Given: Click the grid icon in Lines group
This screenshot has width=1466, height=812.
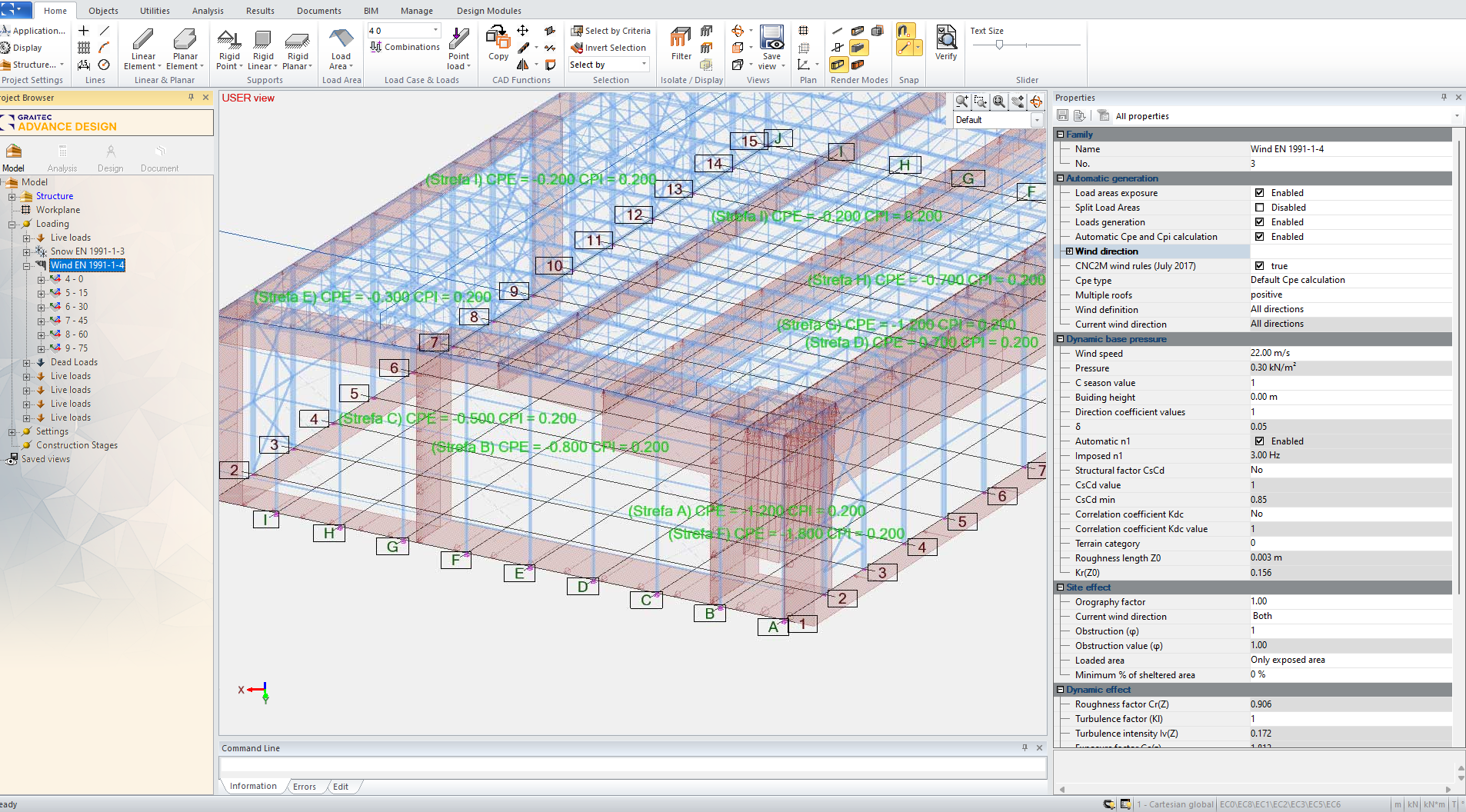Looking at the screenshot, I should [x=84, y=48].
